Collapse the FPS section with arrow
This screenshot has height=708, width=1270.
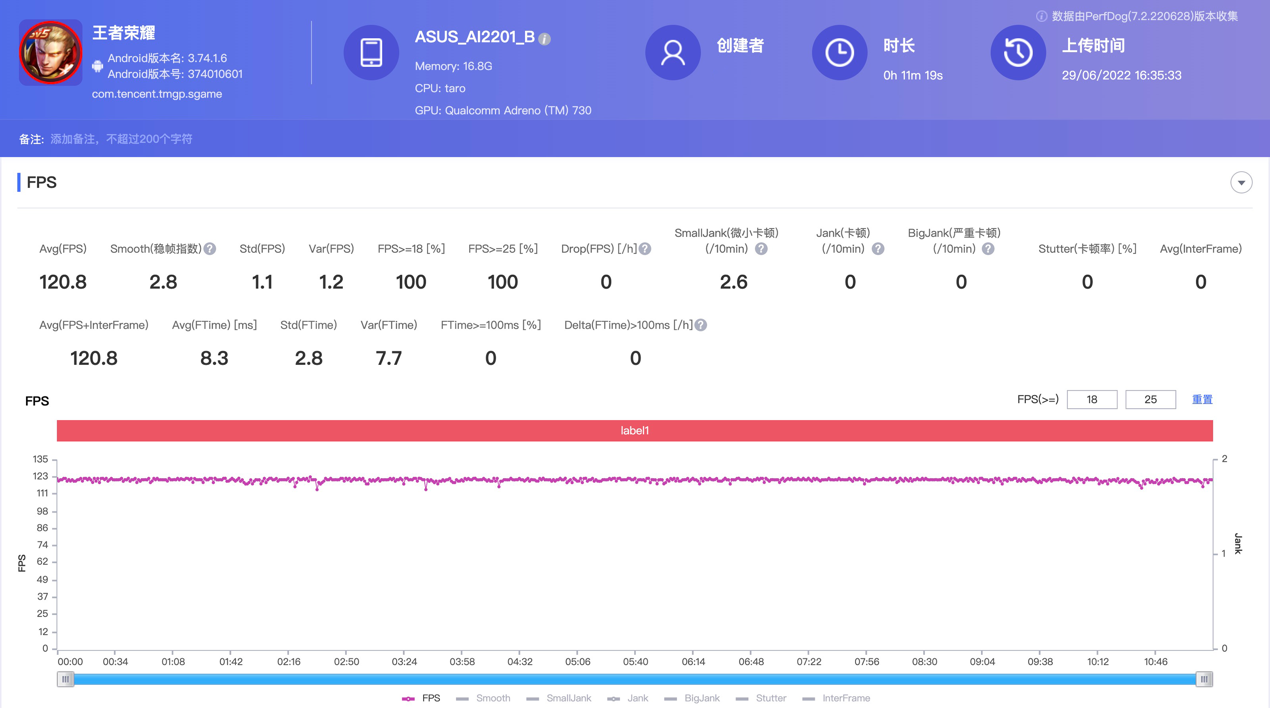click(x=1241, y=183)
